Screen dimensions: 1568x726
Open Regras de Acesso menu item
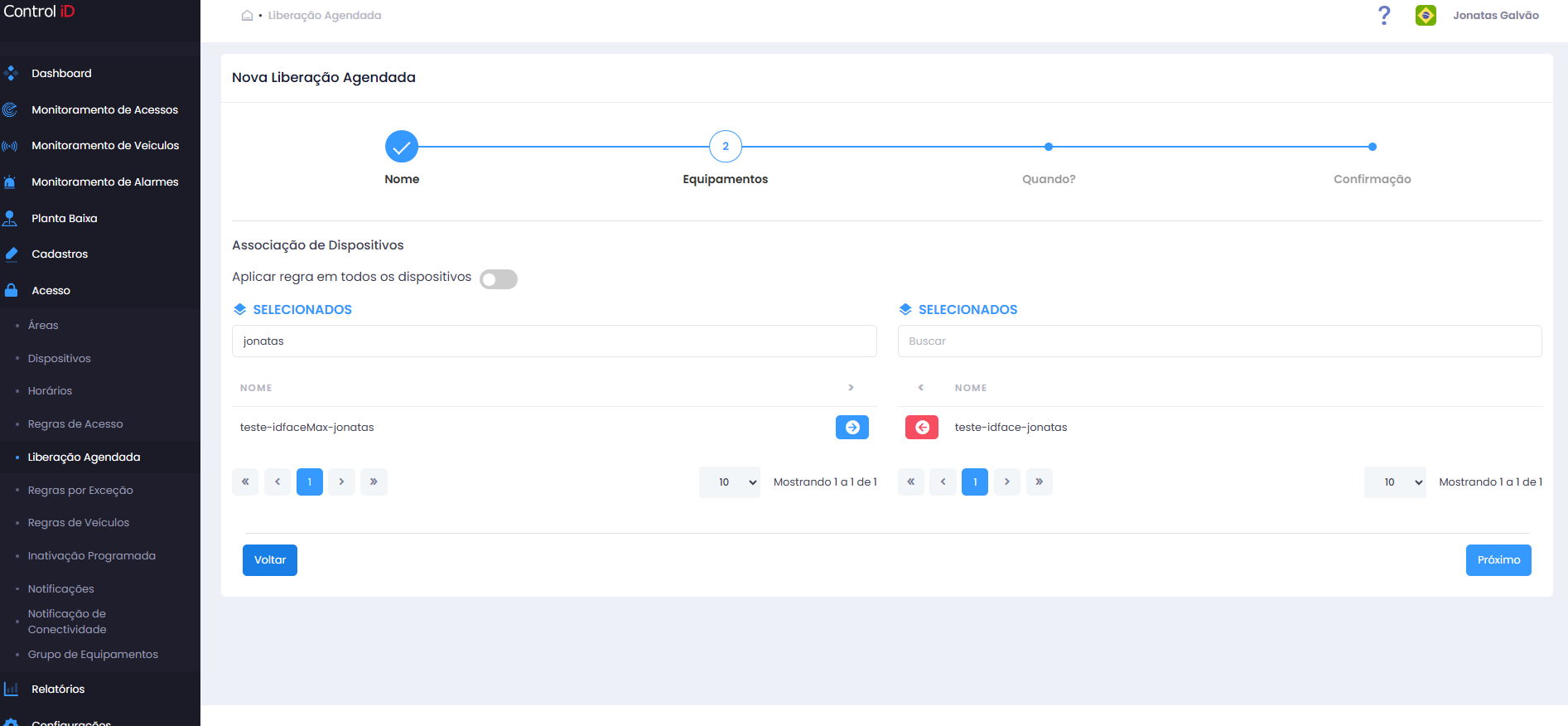75,423
